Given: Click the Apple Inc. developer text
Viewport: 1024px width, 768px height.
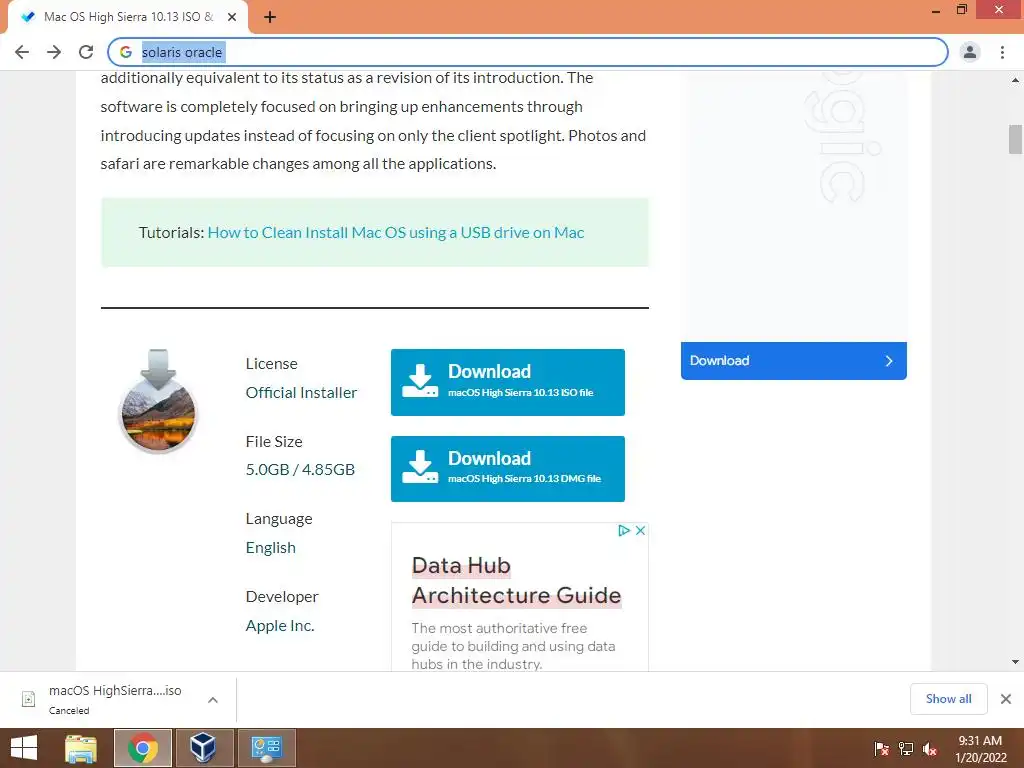Looking at the screenshot, I should pyautogui.click(x=280, y=626).
